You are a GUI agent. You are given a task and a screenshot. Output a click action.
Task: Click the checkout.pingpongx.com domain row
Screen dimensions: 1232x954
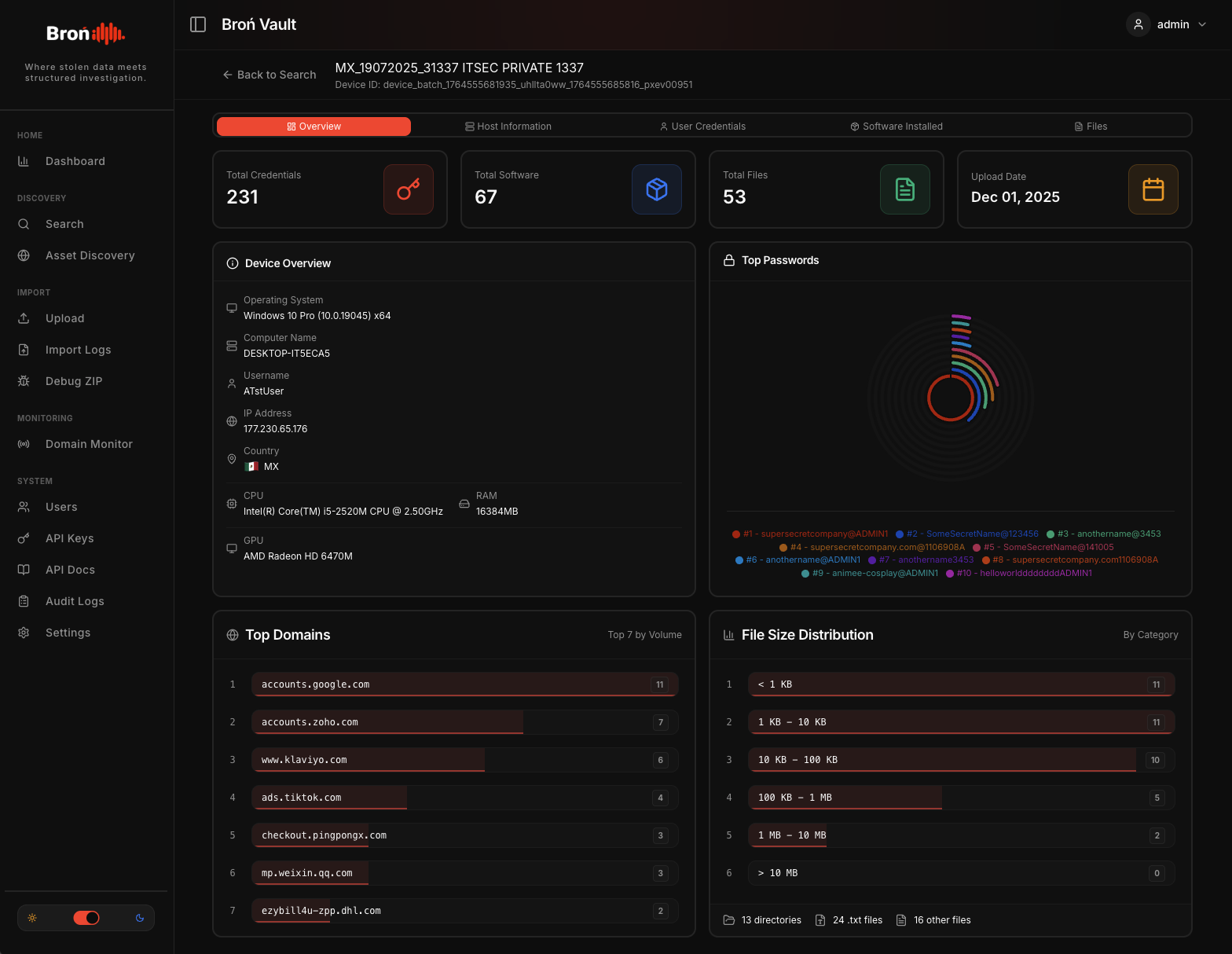point(465,835)
